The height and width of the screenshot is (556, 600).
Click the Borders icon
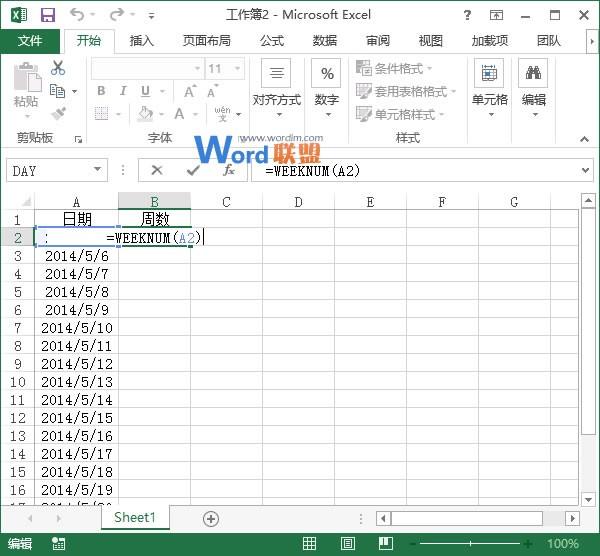(x=101, y=114)
